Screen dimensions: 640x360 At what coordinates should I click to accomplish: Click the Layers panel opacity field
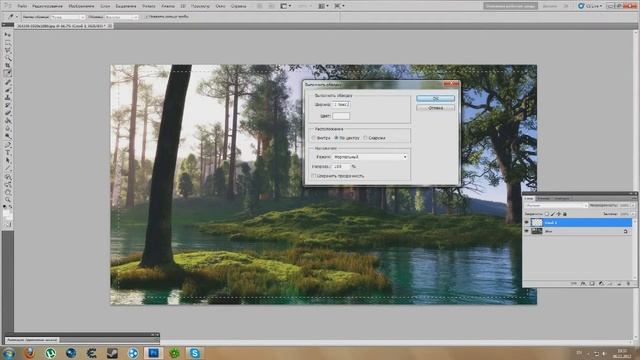624,205
